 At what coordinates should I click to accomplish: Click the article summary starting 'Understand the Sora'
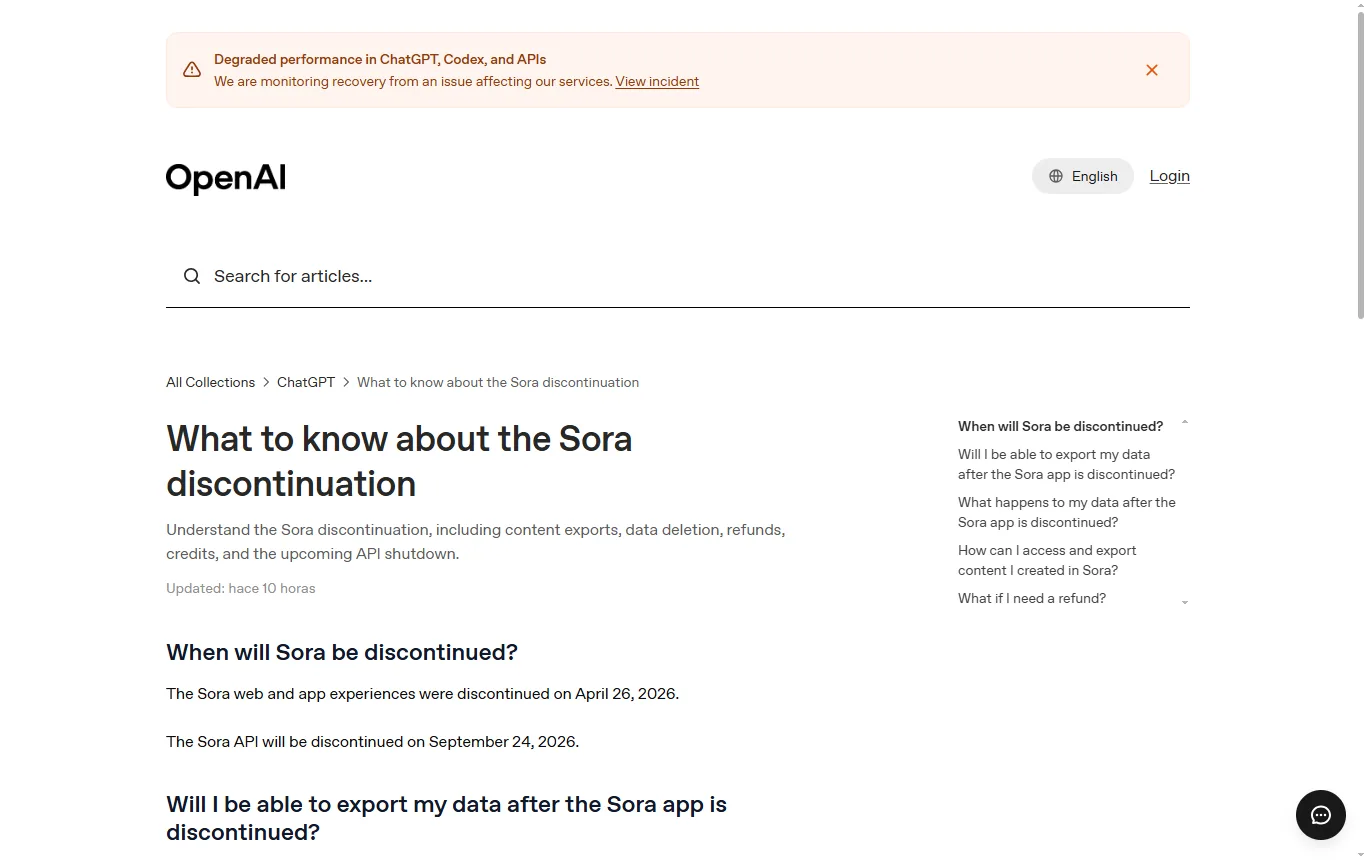[475, 541]
